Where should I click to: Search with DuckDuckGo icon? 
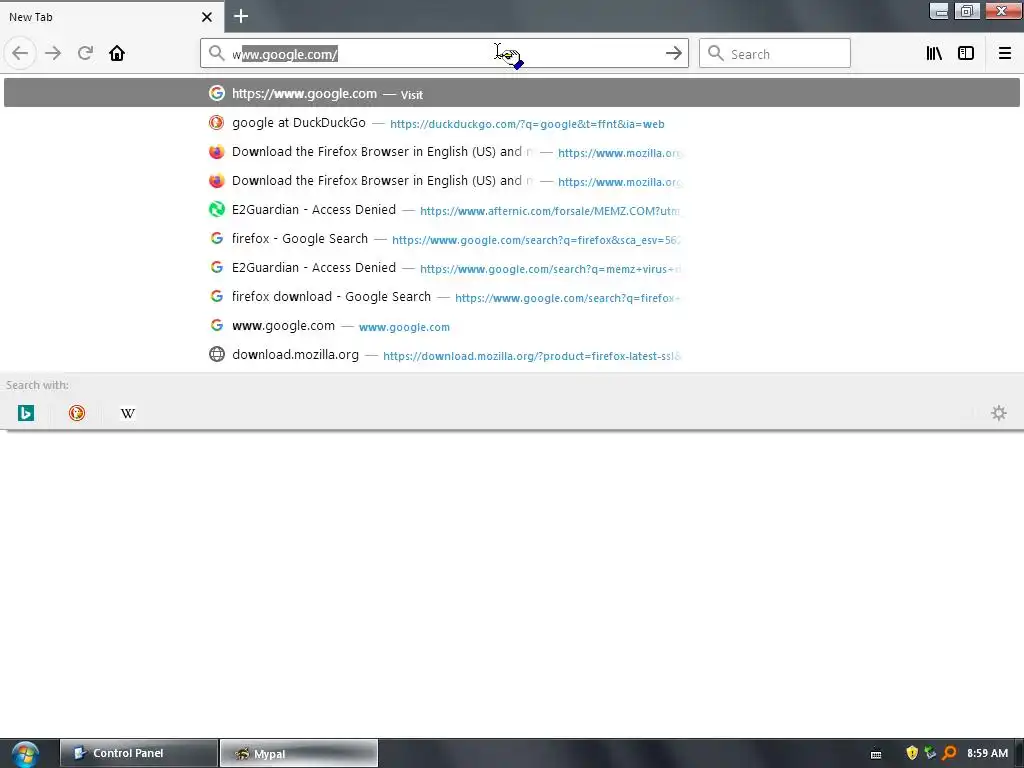tap(77, 413)
